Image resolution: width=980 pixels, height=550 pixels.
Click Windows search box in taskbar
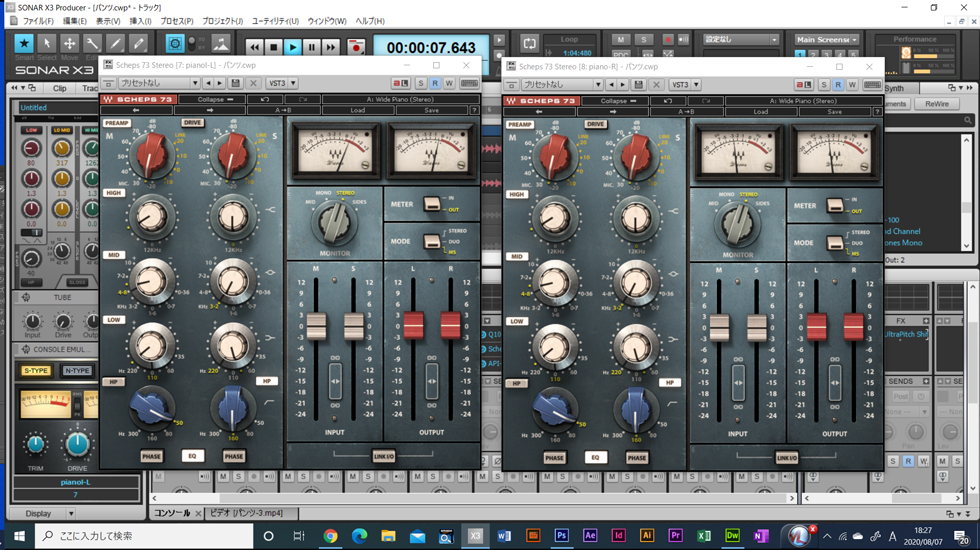146,536
